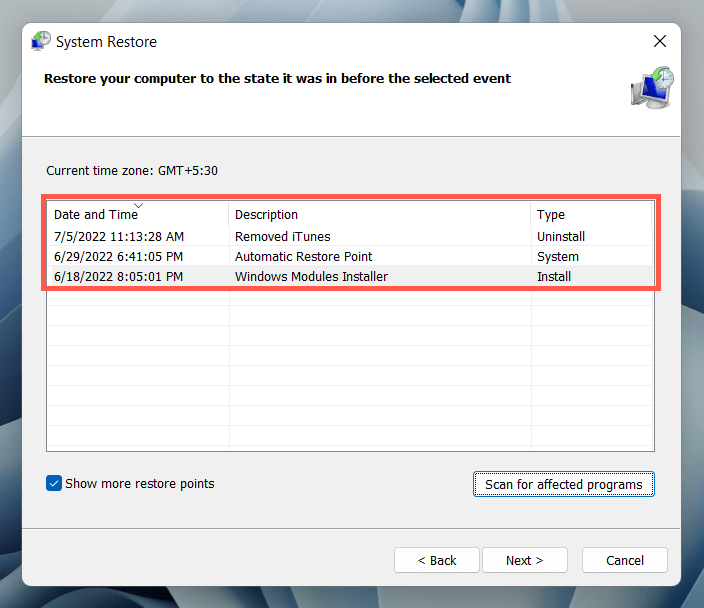This screenshot has height=608, width=704.
Task: Click the System Restore monitor clock graphic
Action: pyautogui.click(x=652, y=88)
